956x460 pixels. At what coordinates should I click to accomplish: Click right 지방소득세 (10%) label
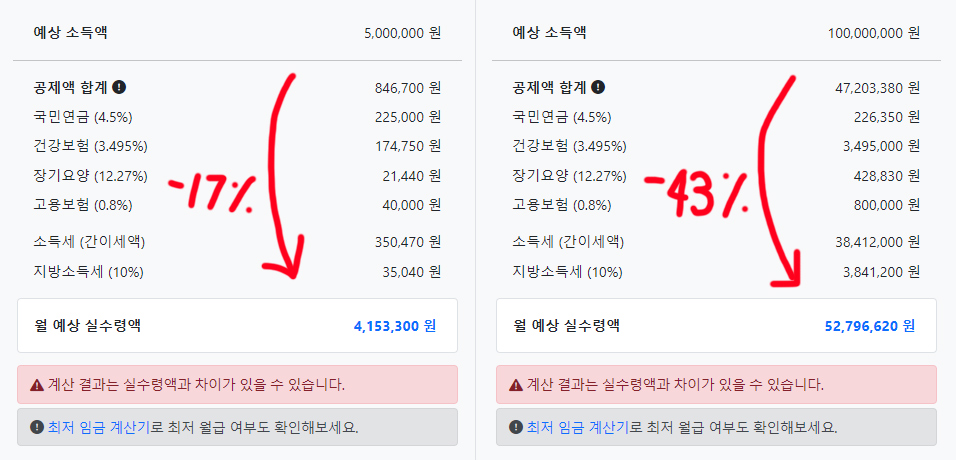click(x=568, y=272)
